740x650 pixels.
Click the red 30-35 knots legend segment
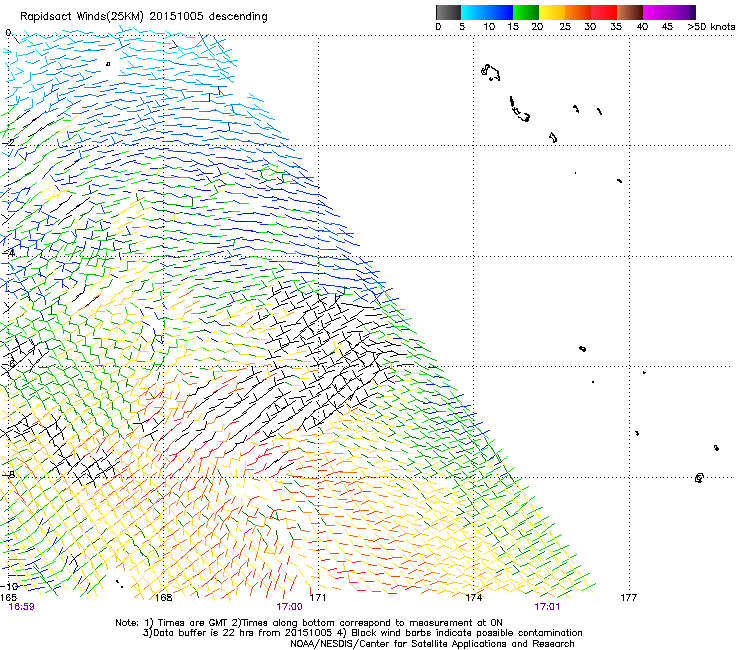click(x=604, y=12)
